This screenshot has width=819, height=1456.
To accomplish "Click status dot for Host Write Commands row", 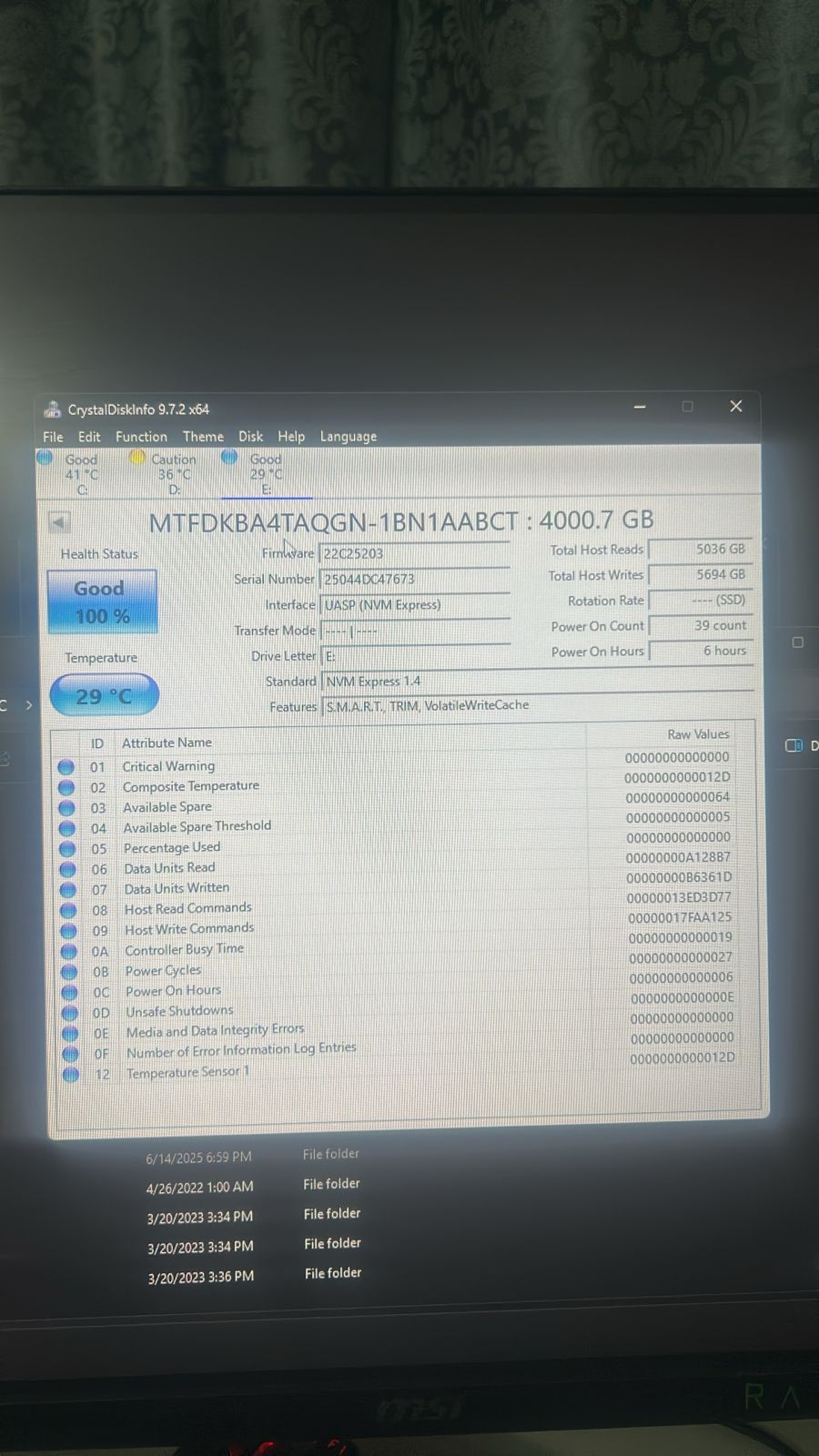I will pyautogui.click(x=68, y=931).
